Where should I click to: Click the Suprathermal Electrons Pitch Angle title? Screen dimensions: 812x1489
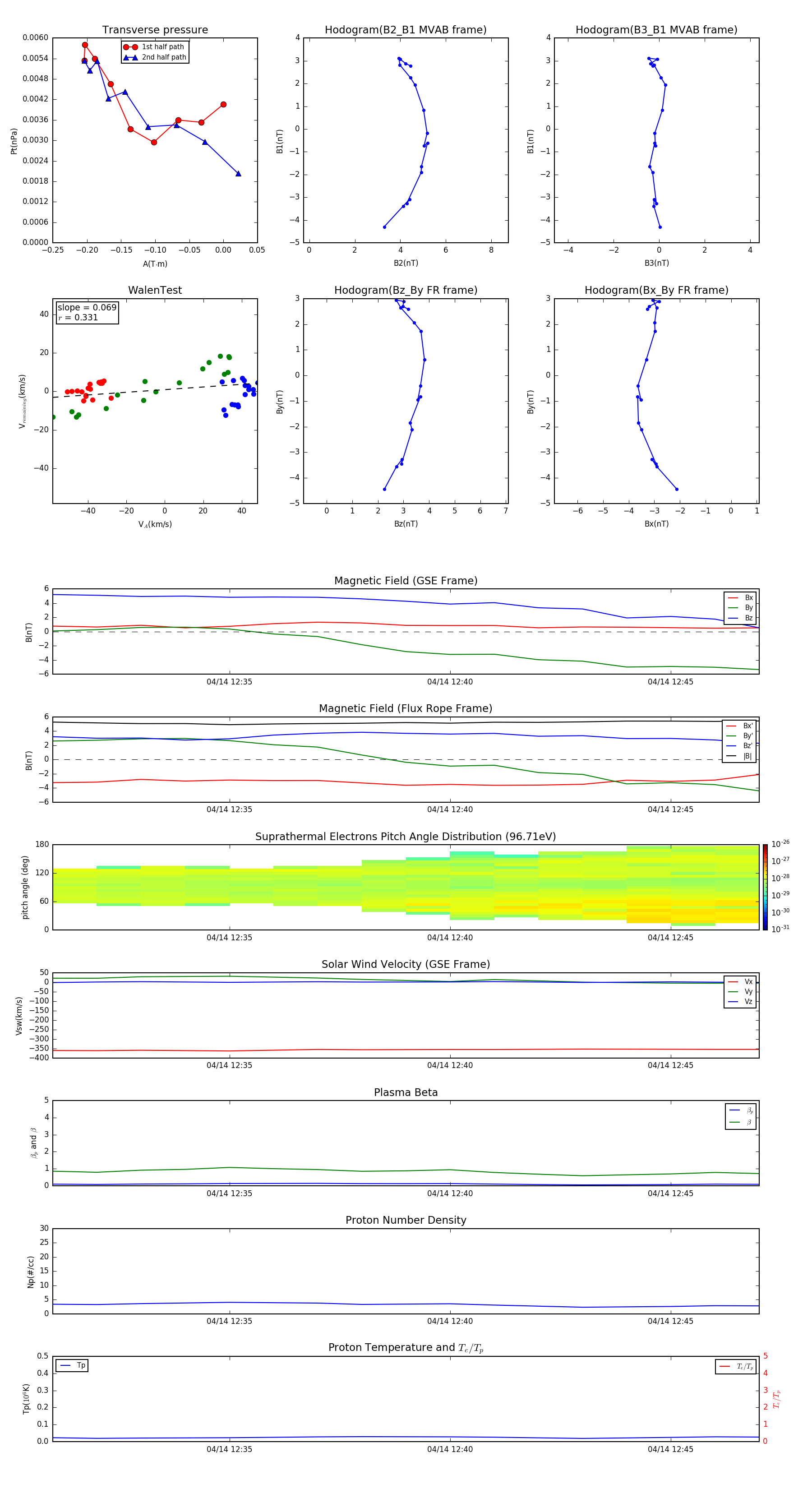(406, 837)
